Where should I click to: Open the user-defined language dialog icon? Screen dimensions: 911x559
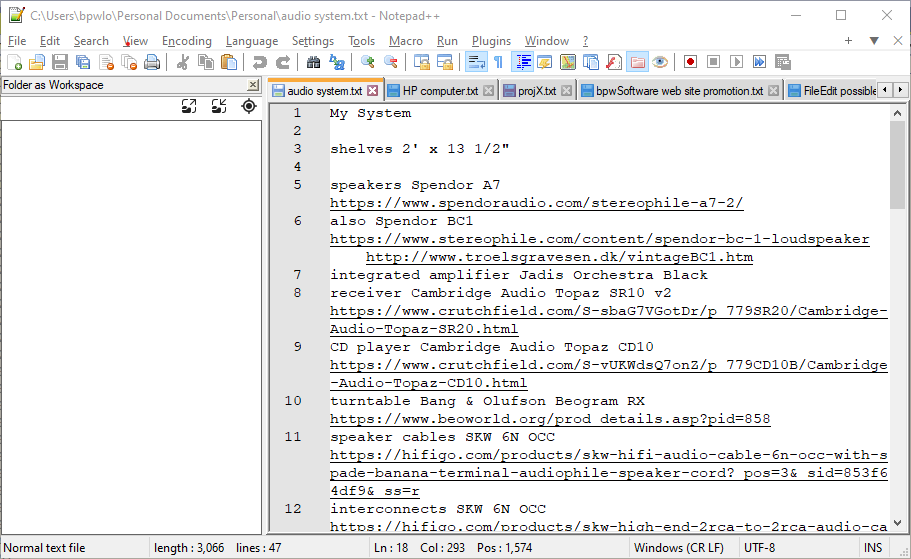(x=544, y=62)
